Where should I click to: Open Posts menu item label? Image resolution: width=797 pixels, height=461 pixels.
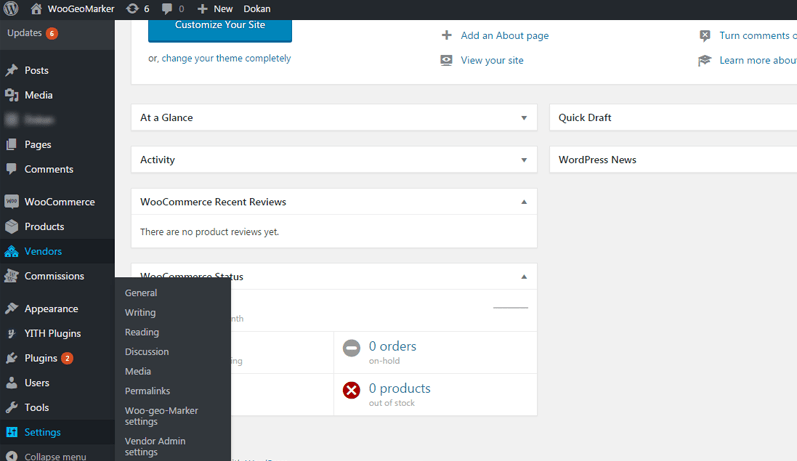click(x=37, y=70)
